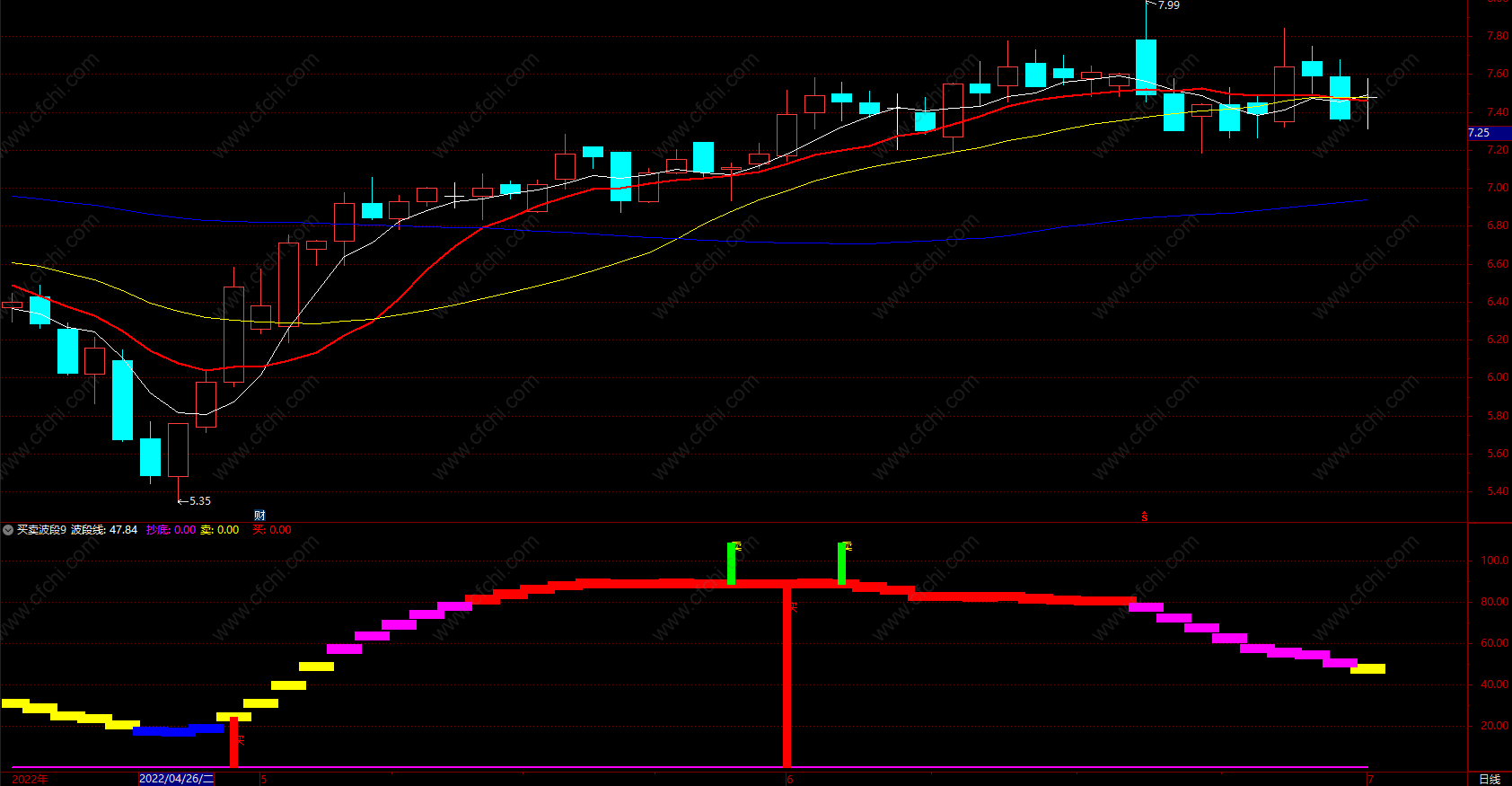Click the 波段线: 47.84 value

point(104,530)
